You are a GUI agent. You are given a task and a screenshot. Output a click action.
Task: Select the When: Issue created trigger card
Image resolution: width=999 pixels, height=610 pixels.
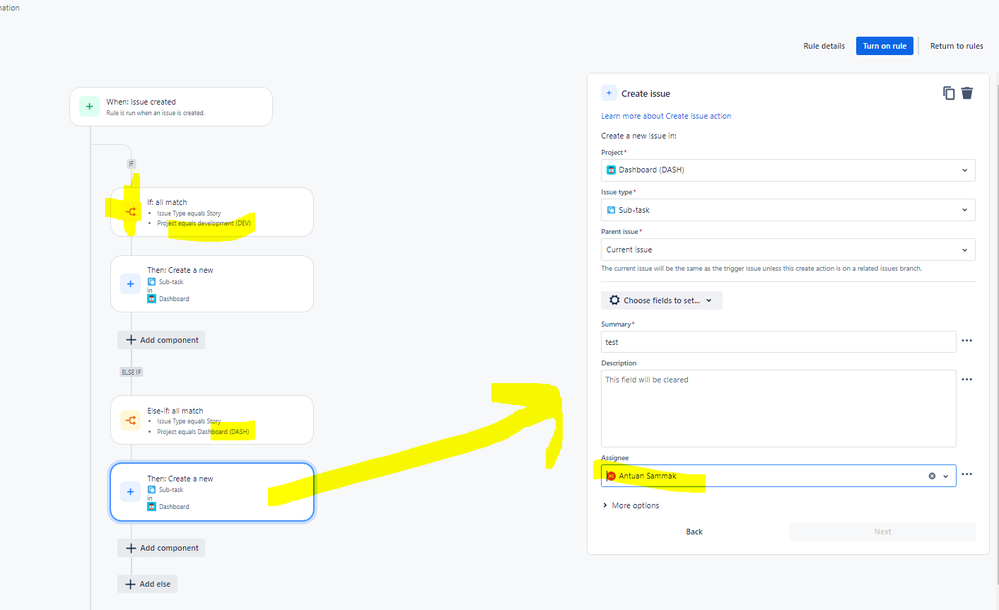[x=171, y=106]
